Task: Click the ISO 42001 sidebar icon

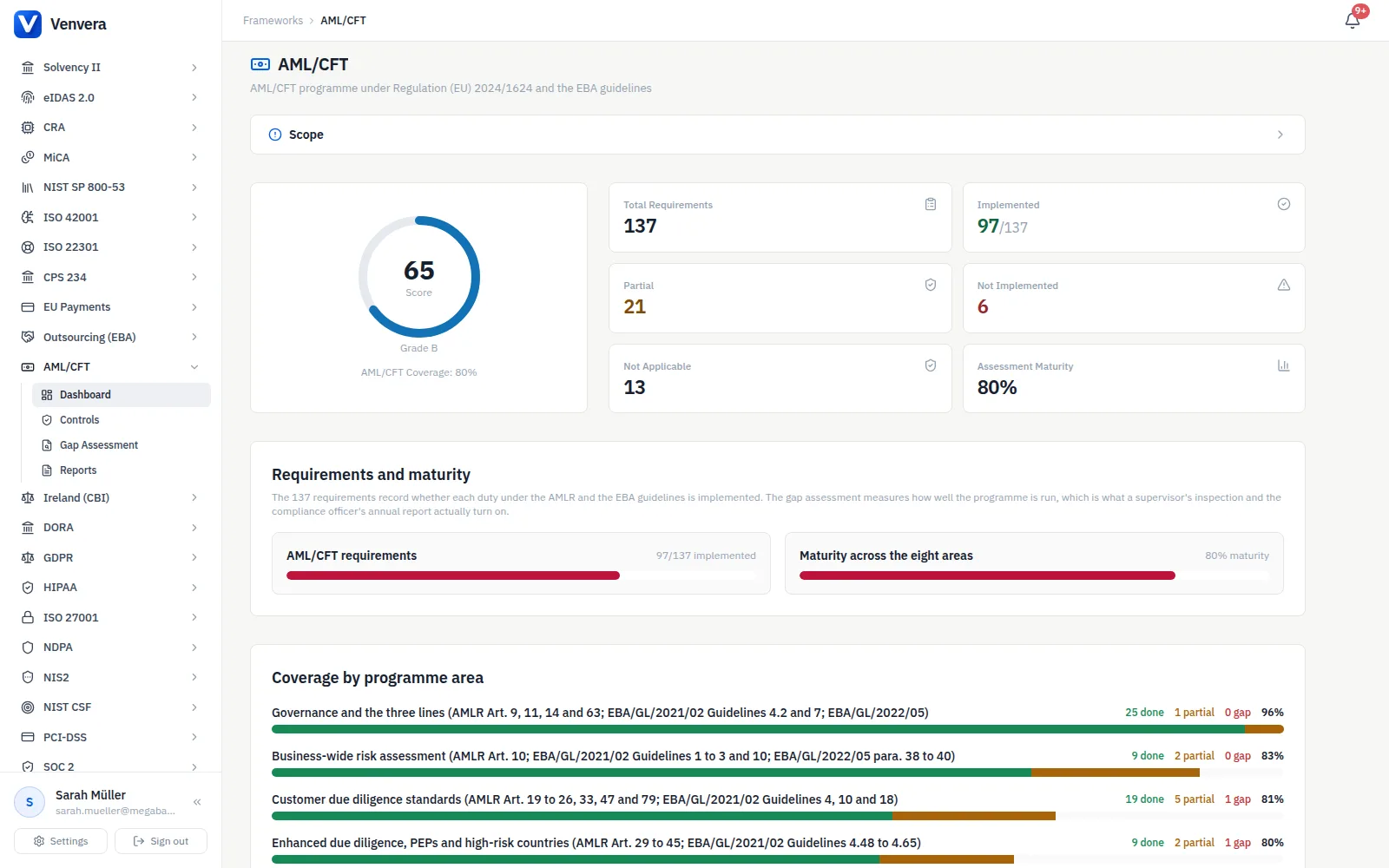Action: pos(28,217)
